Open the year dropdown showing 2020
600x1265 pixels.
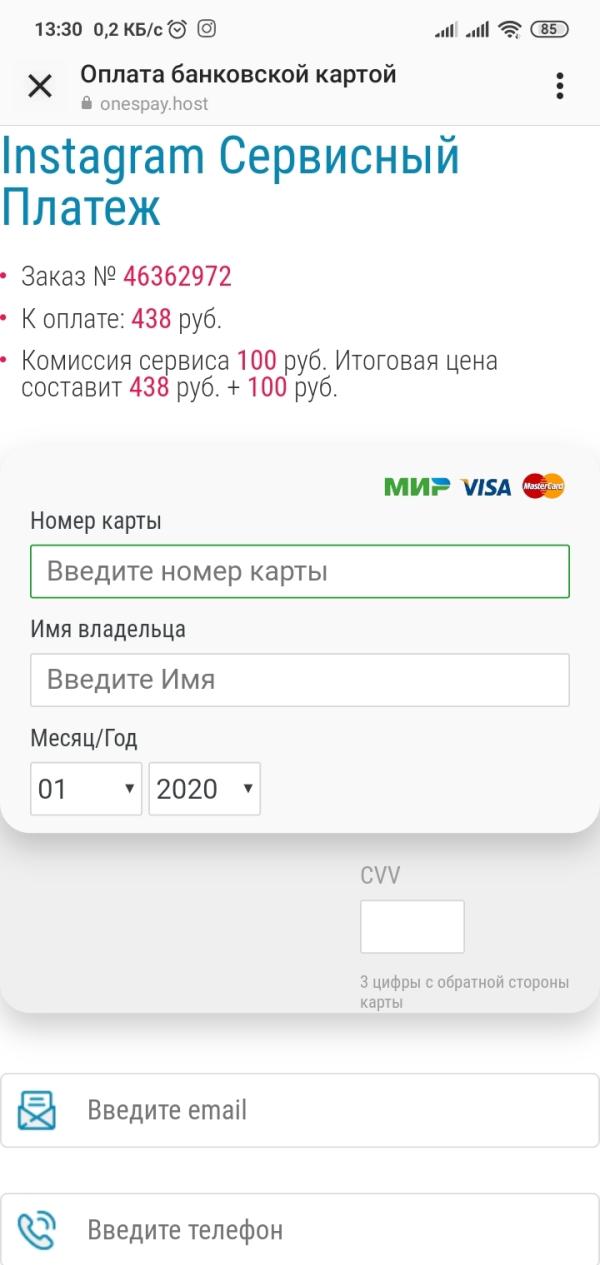pyautogui.click(x=205, y=789)
